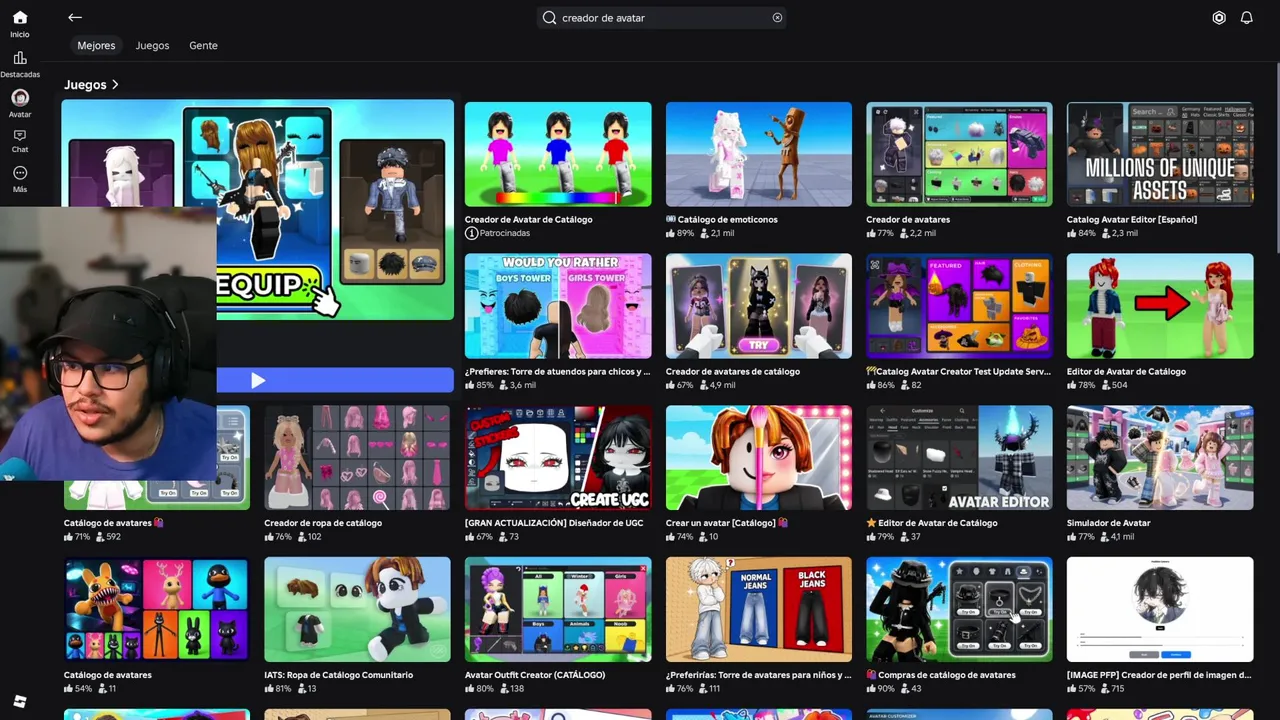Click the info icon beside Patrocinadas
This screenshot has height=720, width=1280.
pos(471,233)
